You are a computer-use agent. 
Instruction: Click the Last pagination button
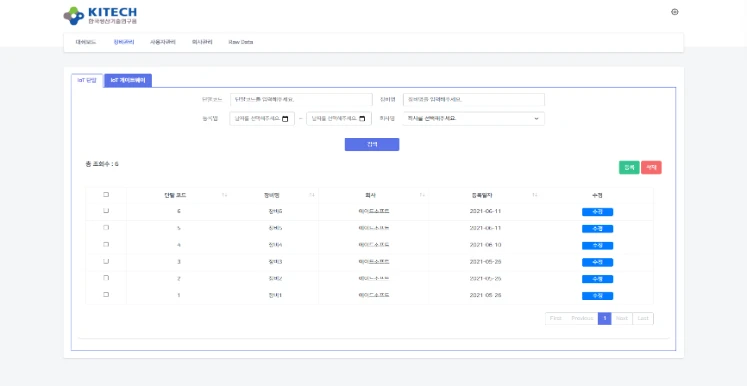pyautogui.click(x=643, y=318)
